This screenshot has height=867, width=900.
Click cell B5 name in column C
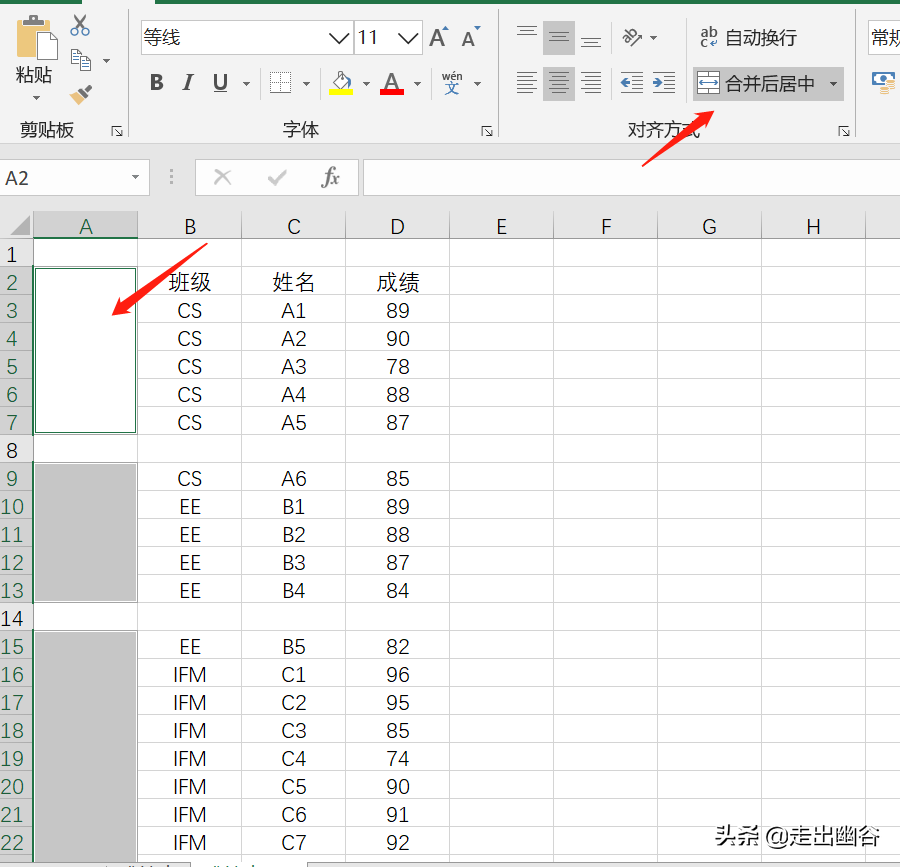point(294,647)
